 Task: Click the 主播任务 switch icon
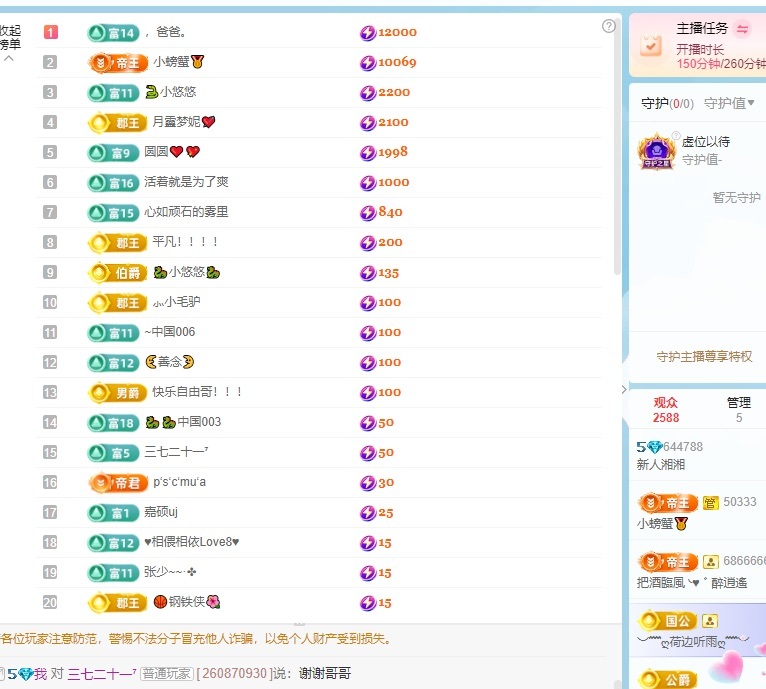743,29
